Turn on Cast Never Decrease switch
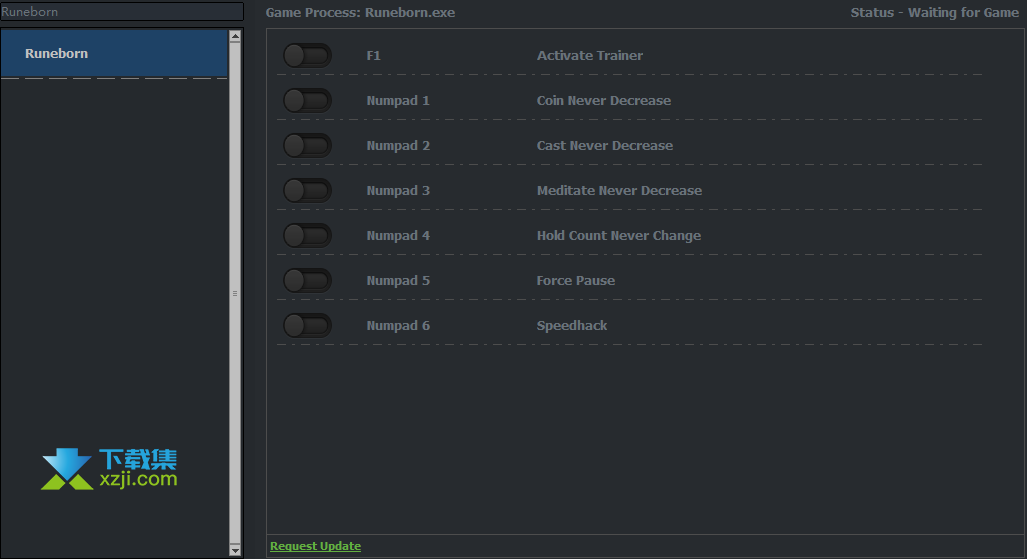This screenshot has width=1027, height=559. tap(306, 146)
